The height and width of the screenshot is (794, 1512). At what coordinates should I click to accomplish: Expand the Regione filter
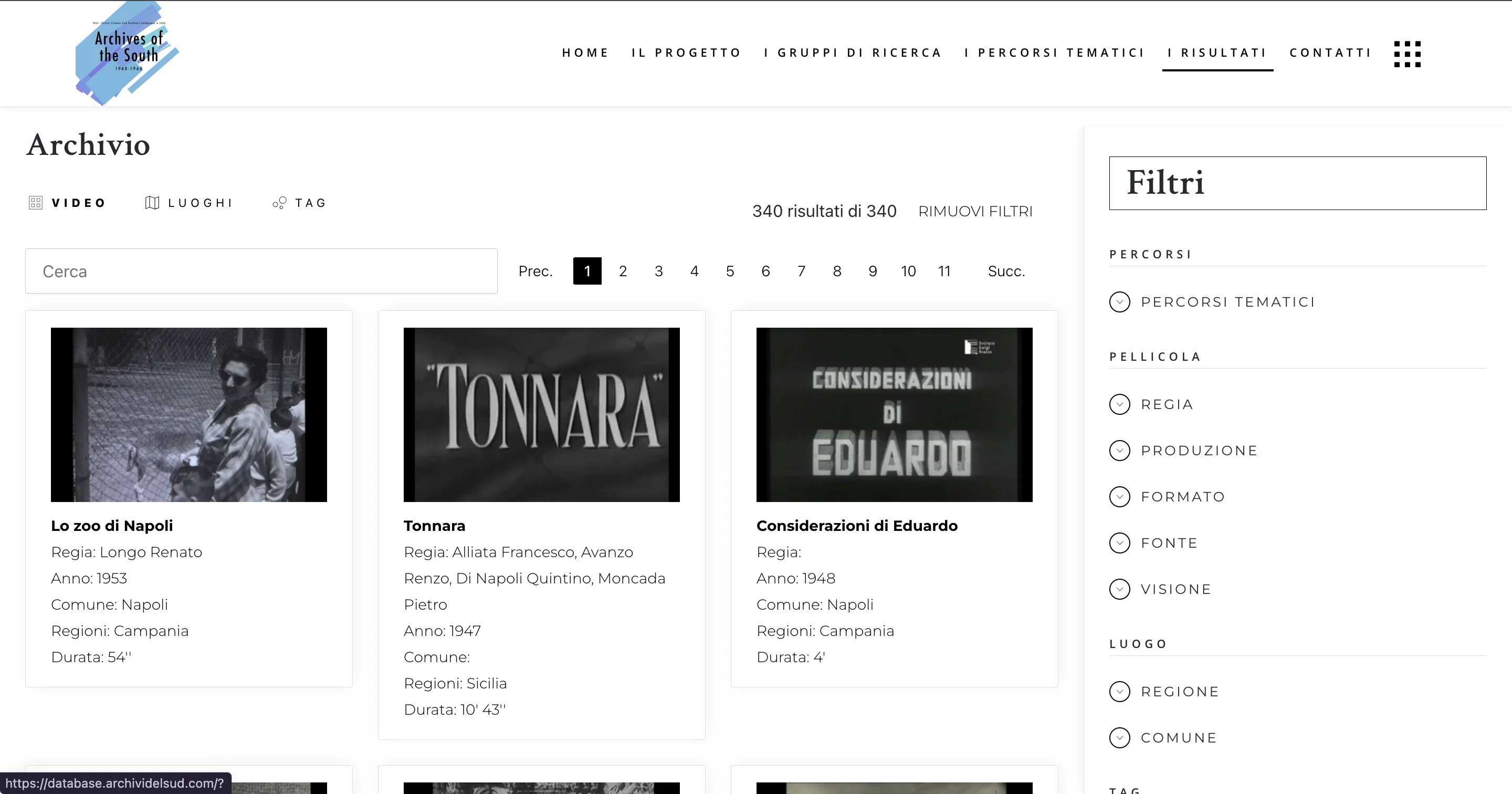click(1119, 692)
